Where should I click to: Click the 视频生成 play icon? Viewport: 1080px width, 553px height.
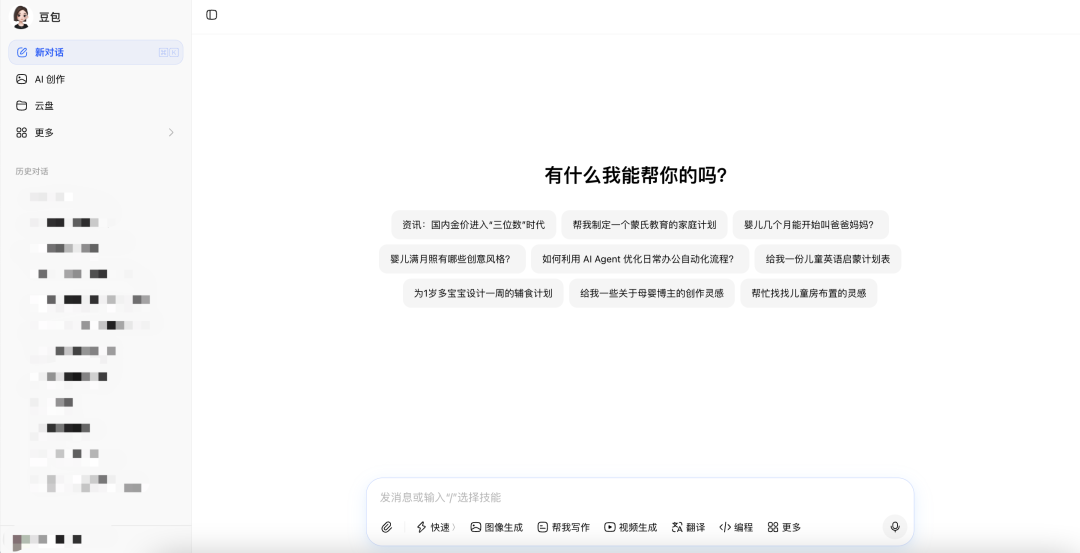[x=610, y=528]
